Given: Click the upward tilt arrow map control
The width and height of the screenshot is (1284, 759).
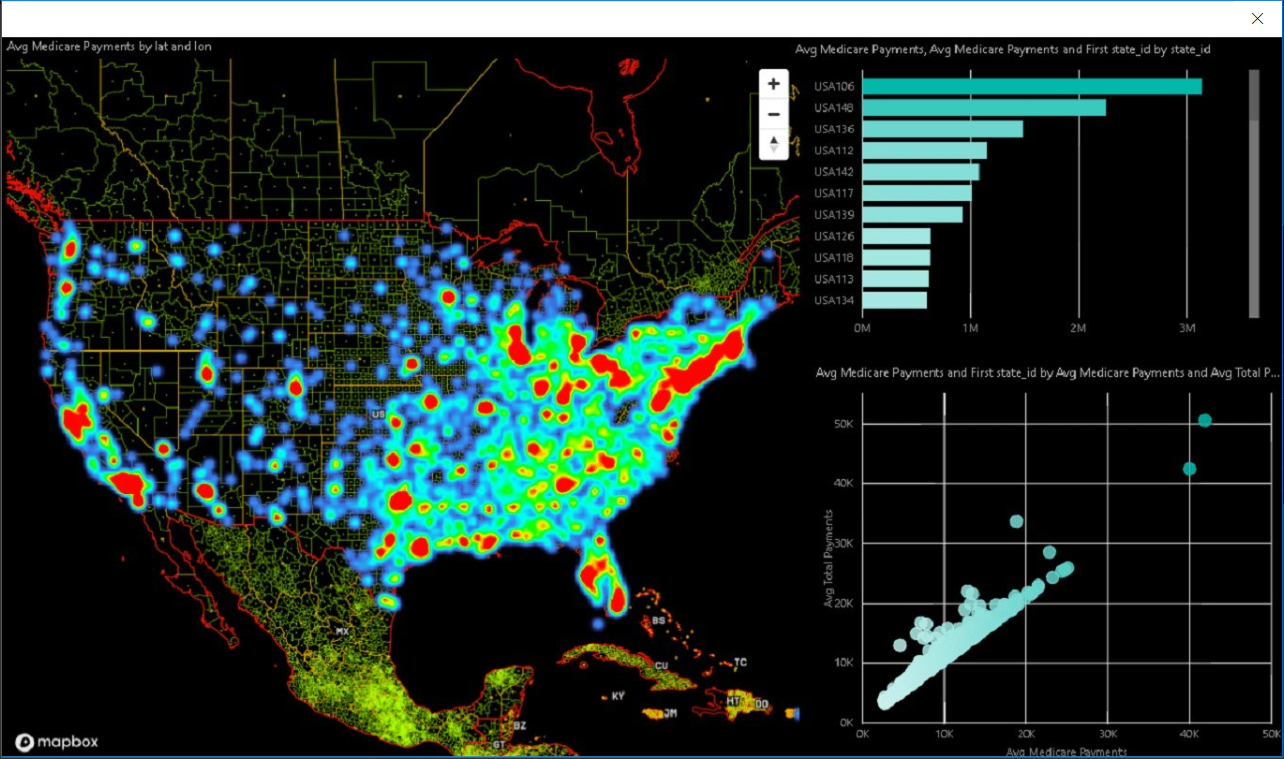Looking at the screenshot, I should pos(773,139).
